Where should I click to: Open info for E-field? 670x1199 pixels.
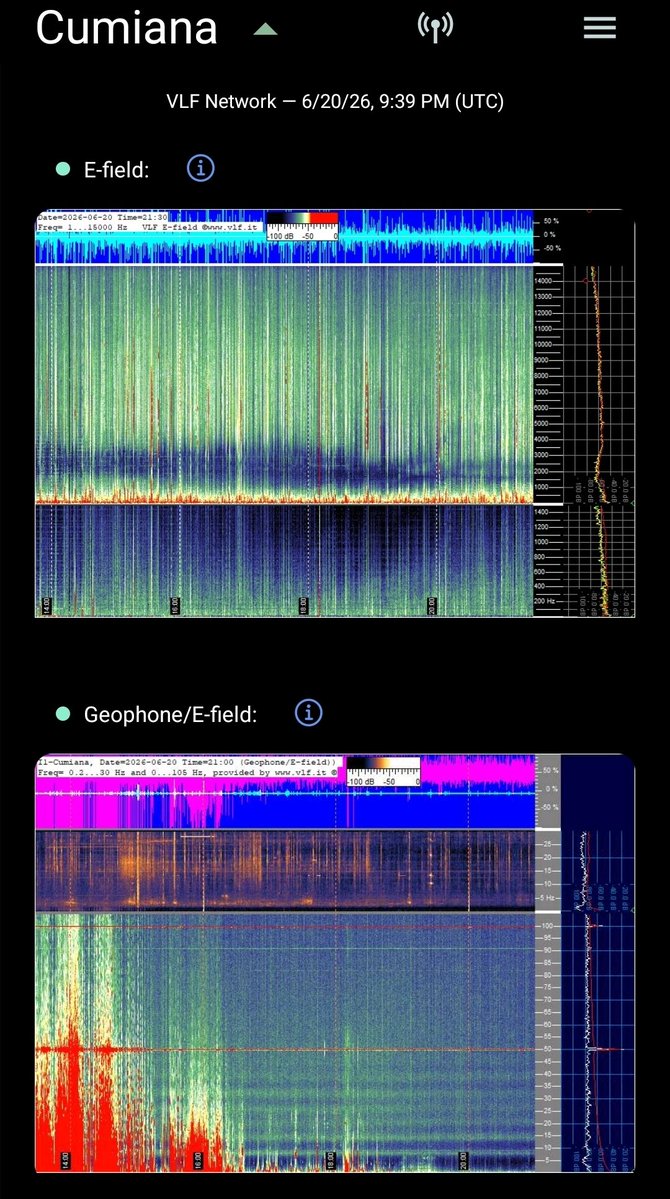(200, 168)
